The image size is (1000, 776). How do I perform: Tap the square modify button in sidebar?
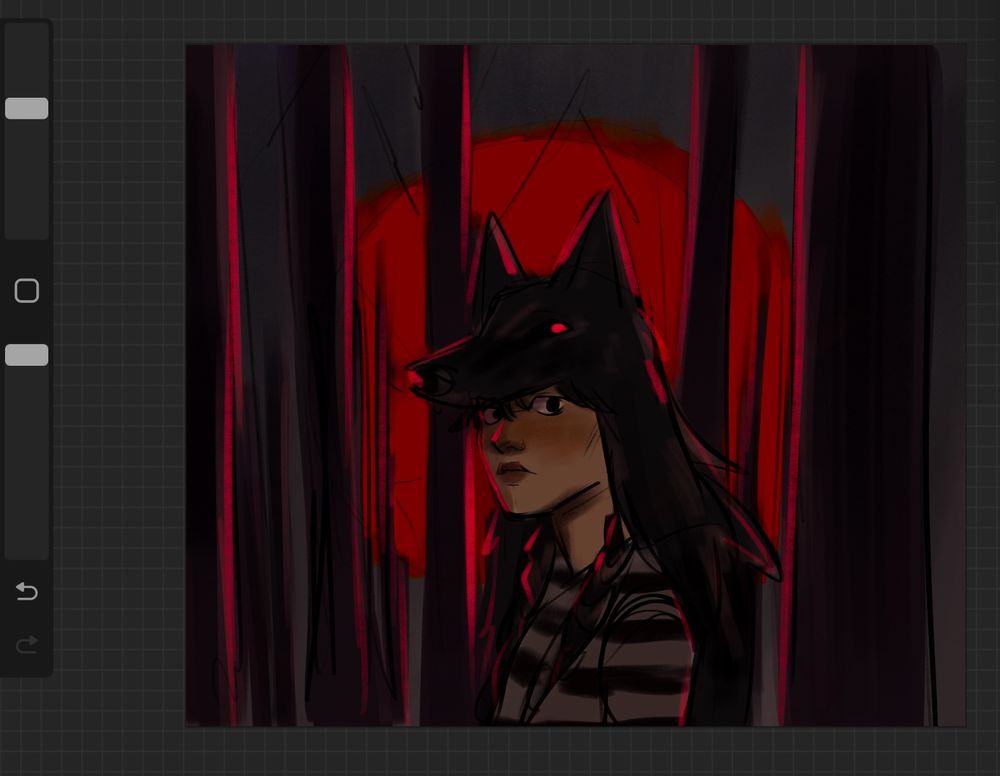27,291
